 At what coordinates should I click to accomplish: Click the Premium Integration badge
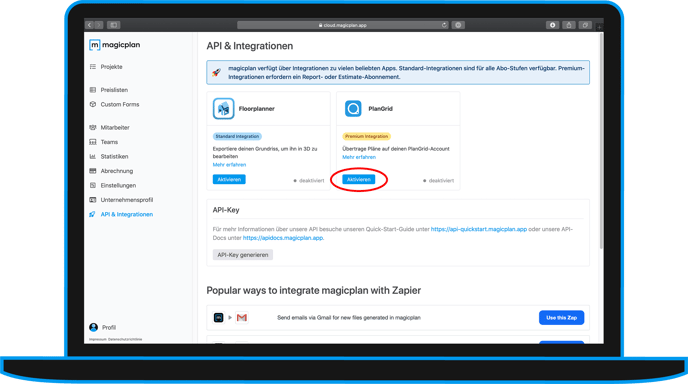pyautogui.click(x=366, y=136)
